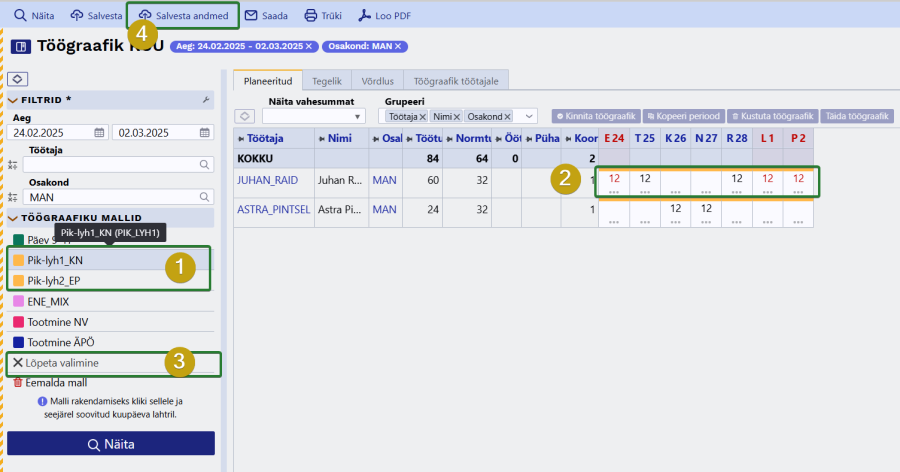Click the Eemalda mall trash item
This screenshot has height=472, width=900.
click(x=50, y=382)
